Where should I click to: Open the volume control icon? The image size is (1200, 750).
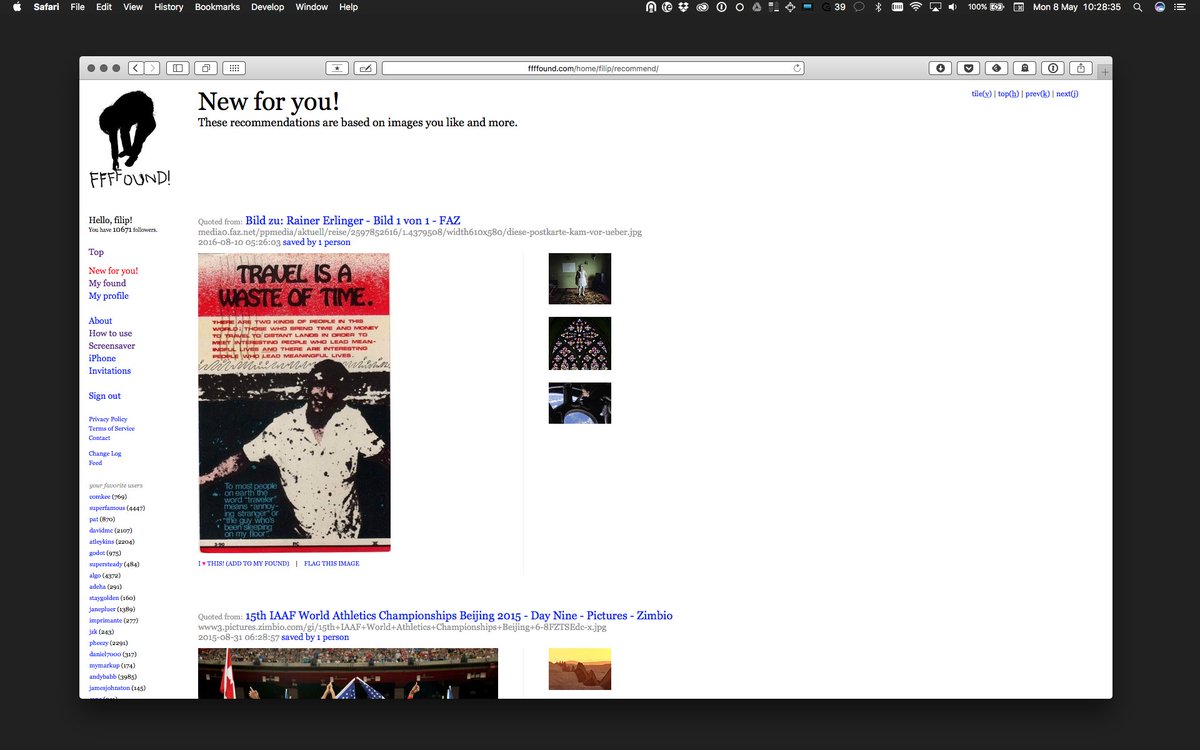[x=953, y=7]
